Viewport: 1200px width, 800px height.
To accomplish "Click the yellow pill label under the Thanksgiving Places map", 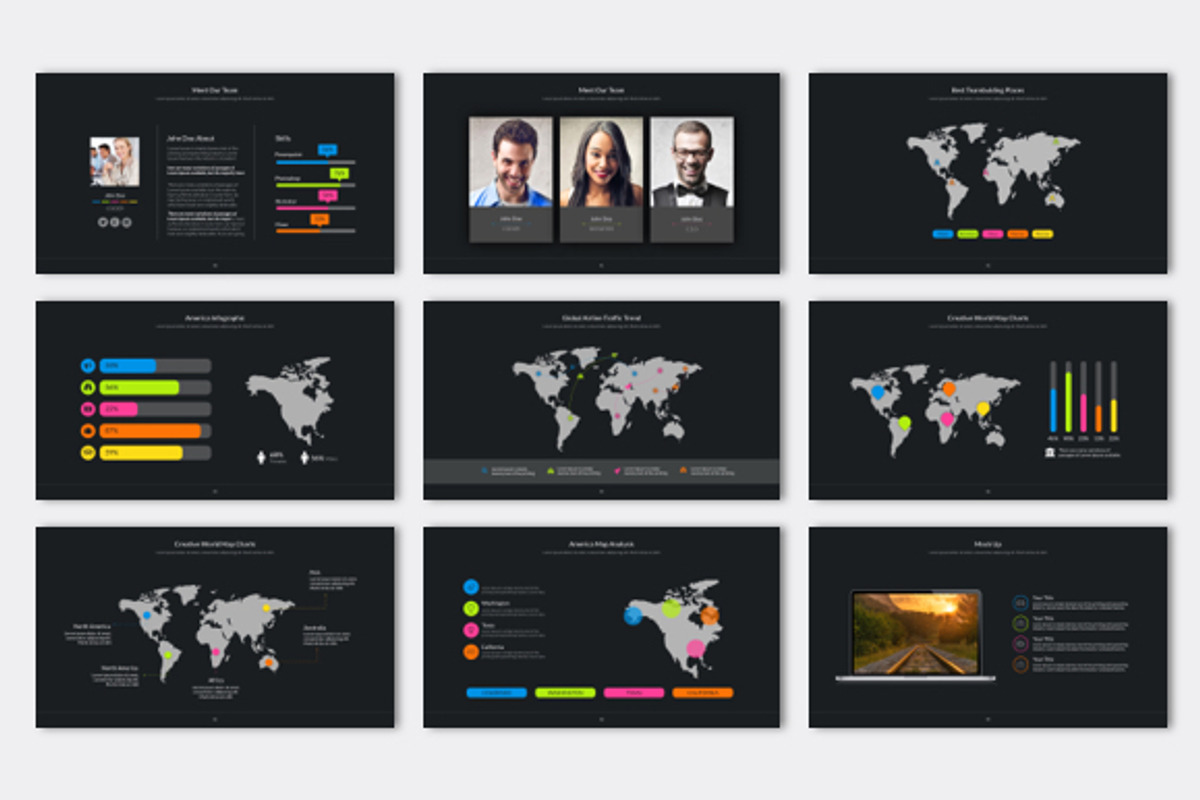I will 1043,234.
